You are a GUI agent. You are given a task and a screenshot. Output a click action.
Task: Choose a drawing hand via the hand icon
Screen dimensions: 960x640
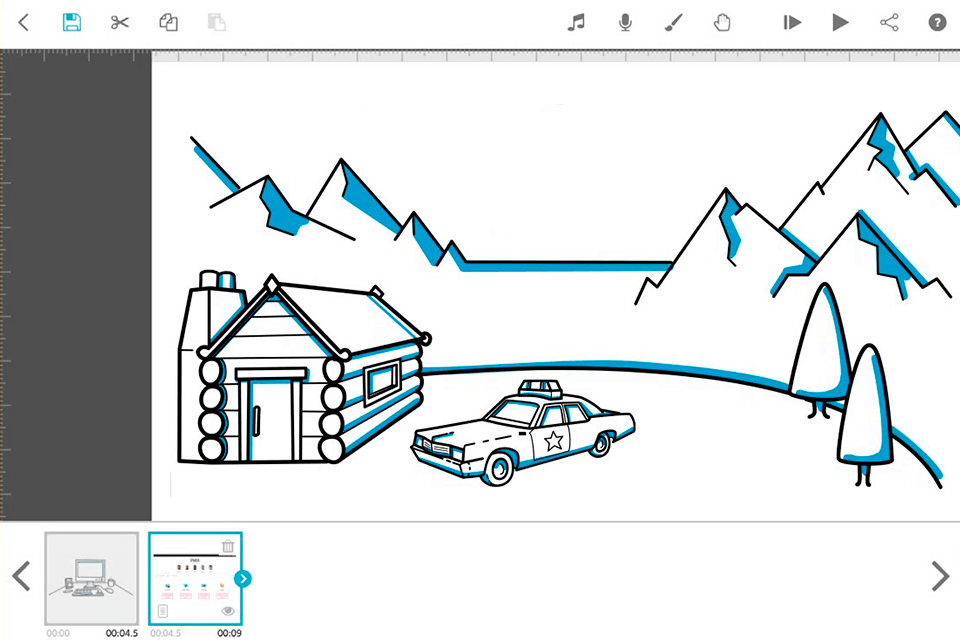(722, 22)
